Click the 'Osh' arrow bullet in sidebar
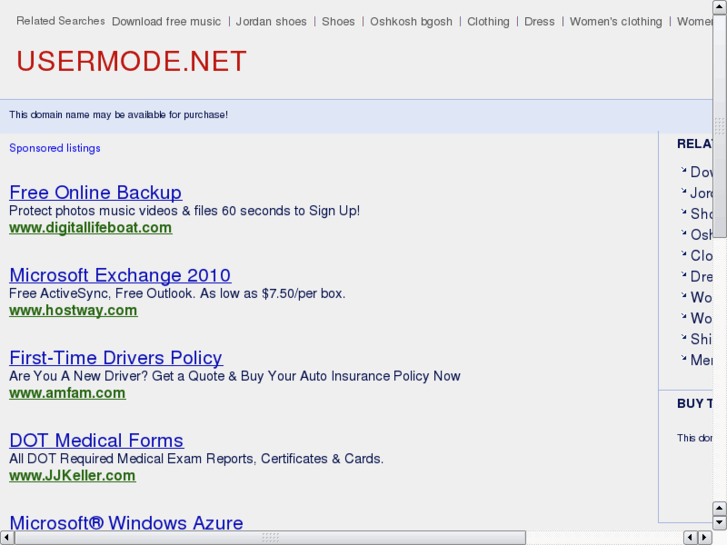The width and height of the screenshot is (727, 545). tap(683, 233)
